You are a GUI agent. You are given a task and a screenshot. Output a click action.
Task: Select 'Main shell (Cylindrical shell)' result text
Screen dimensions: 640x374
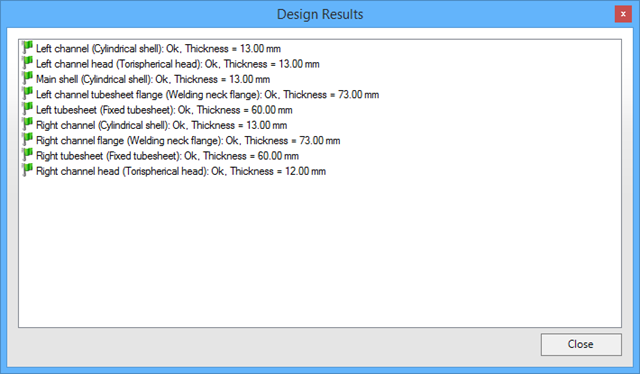point(153,79)
